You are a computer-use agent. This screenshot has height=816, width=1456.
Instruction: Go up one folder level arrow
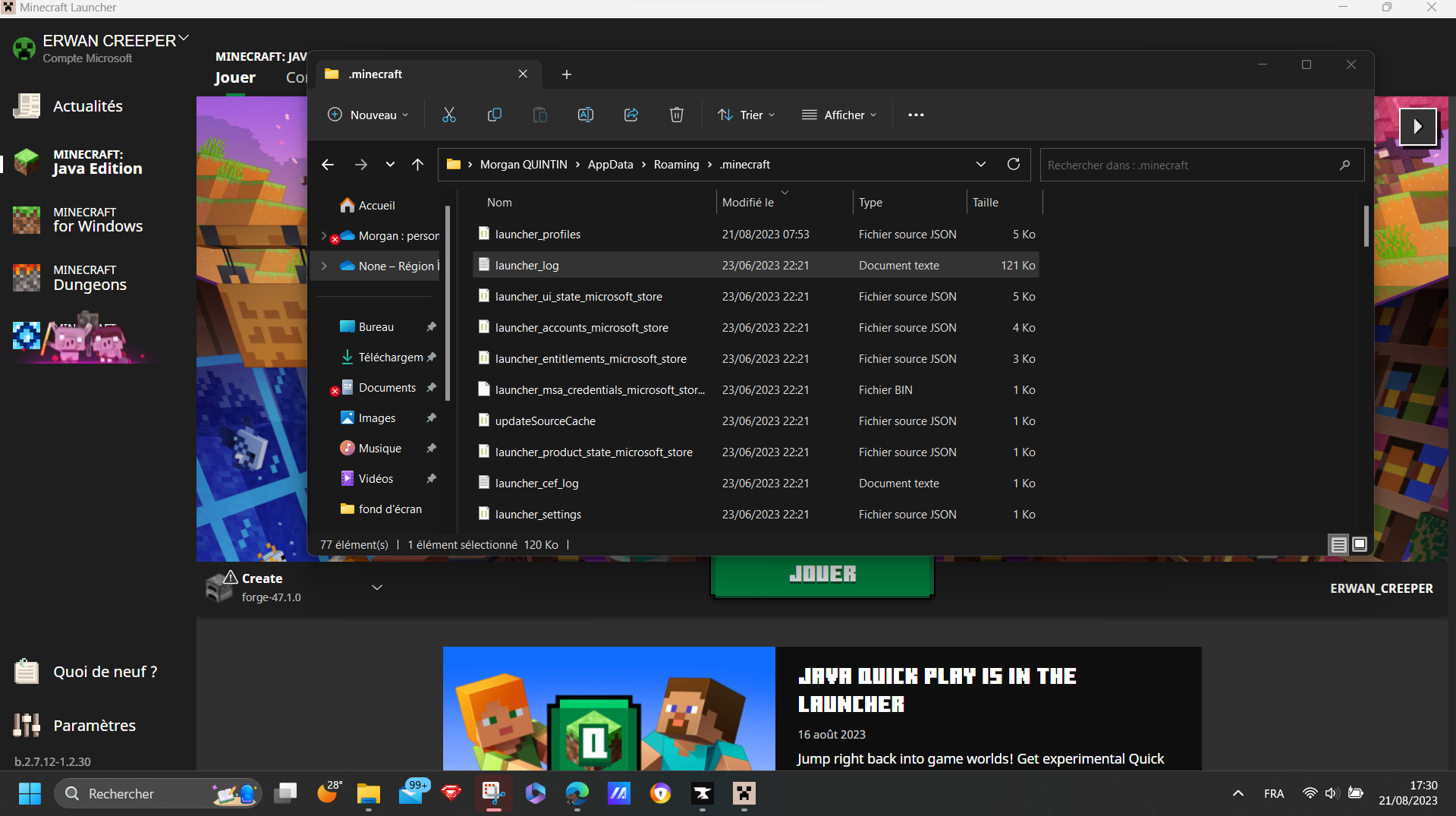pyautogui.click(x=417, y=164)
